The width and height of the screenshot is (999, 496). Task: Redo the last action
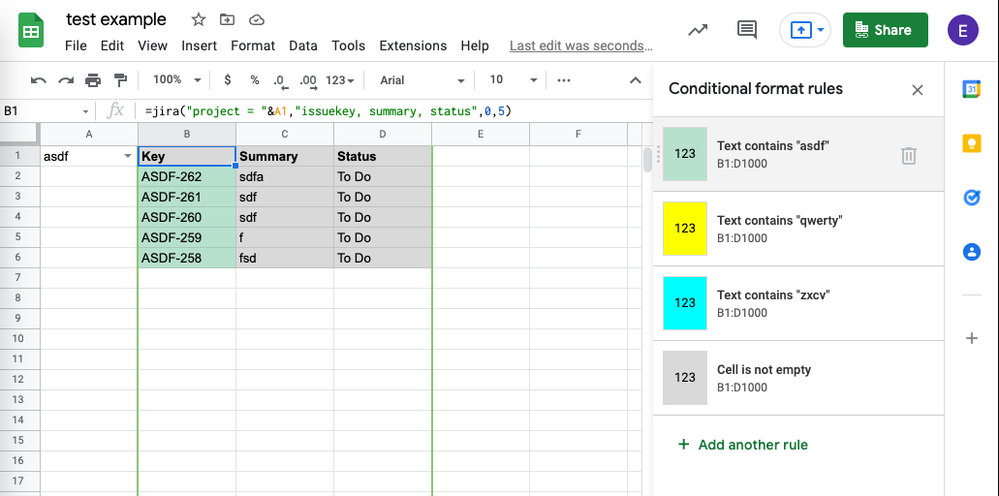coord(66,80)
